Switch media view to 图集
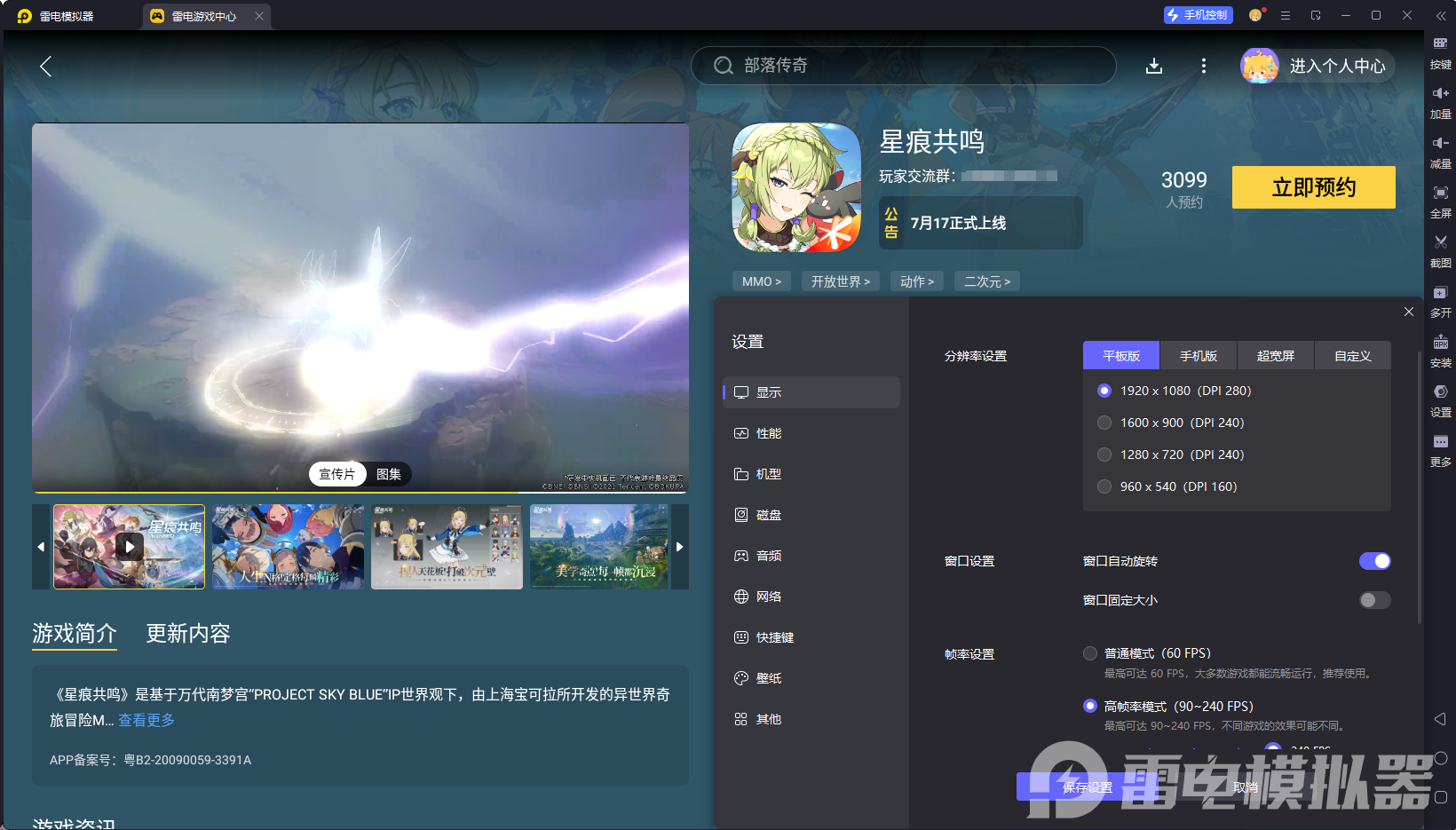Screen dimensions: 1456x830 click(x=389, y=474)
